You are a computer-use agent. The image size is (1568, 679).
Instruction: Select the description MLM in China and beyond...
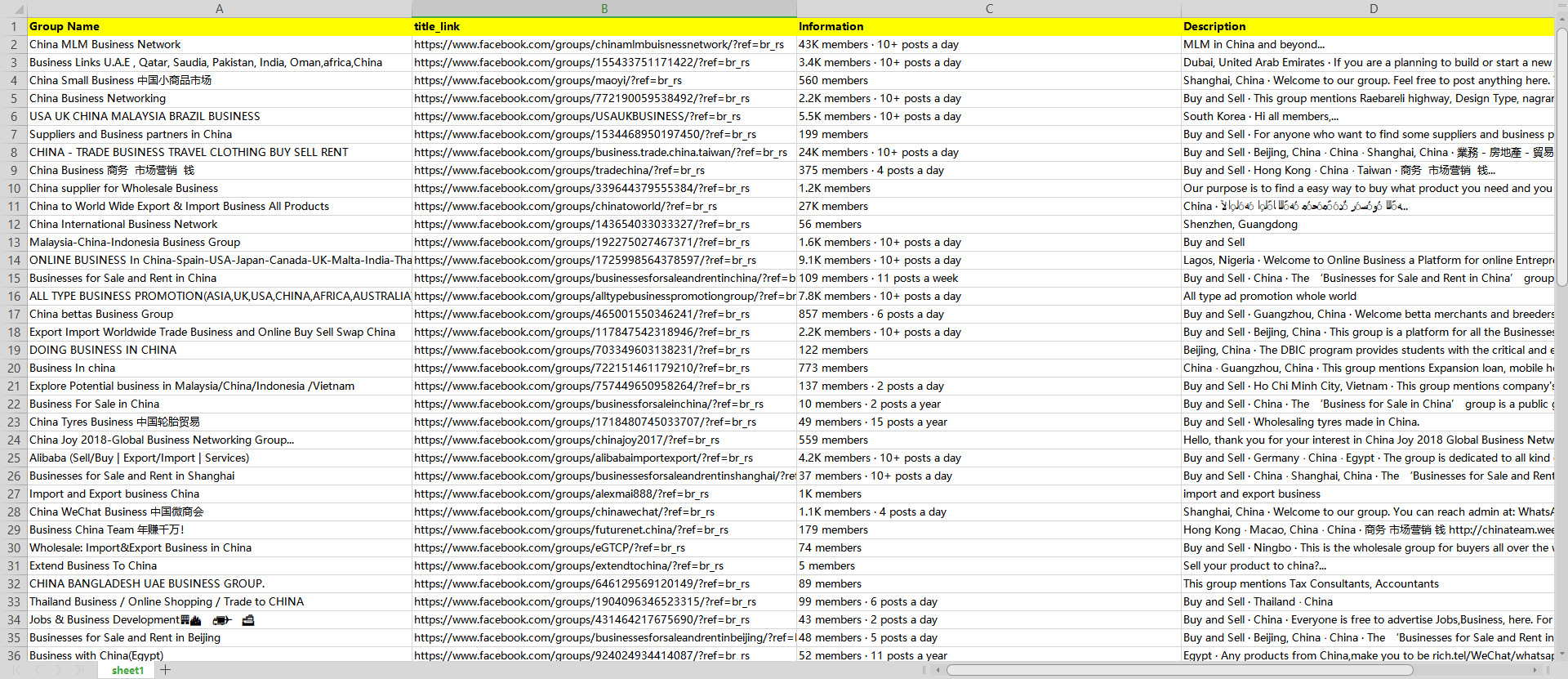click(1368, 44)
